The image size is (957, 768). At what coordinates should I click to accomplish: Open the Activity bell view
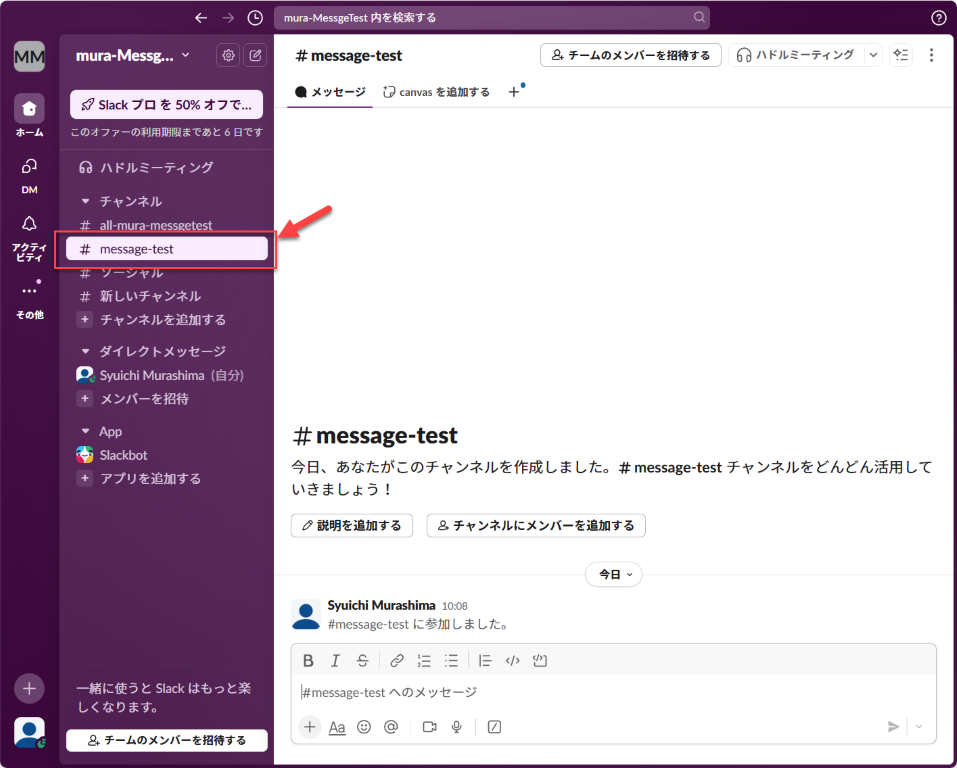[29, 239]
